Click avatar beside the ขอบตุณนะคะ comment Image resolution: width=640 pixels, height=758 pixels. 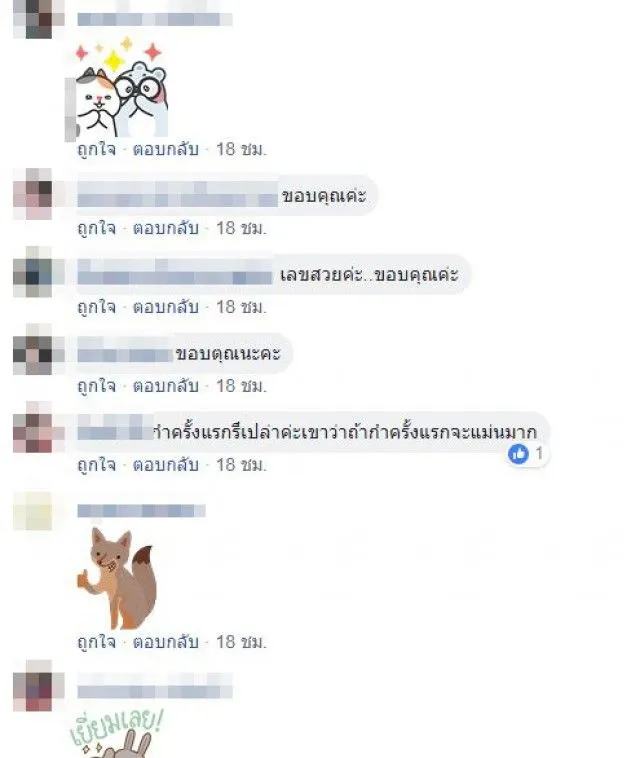tap(32, 350)
